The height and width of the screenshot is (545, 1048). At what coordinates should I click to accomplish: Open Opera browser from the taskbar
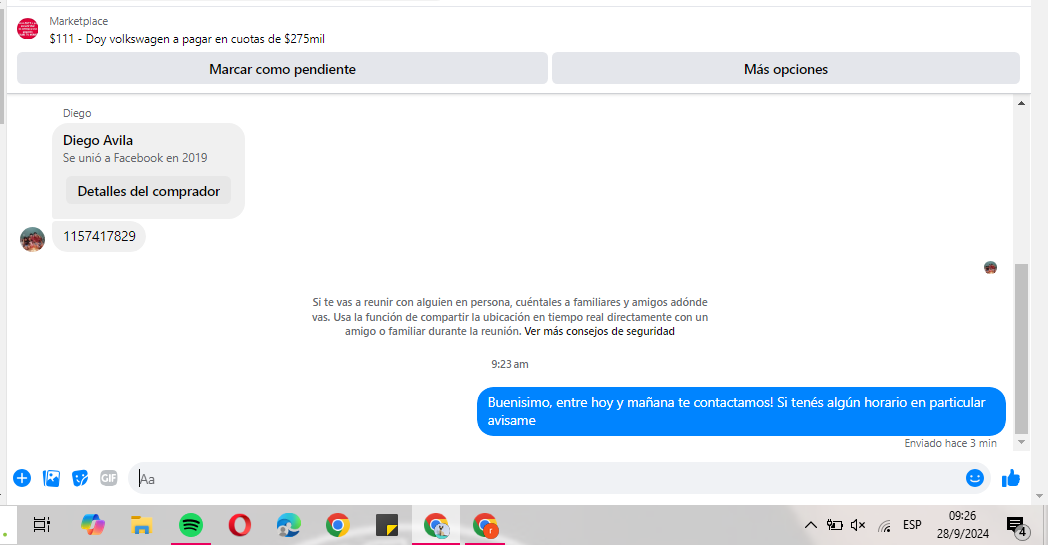240,525
